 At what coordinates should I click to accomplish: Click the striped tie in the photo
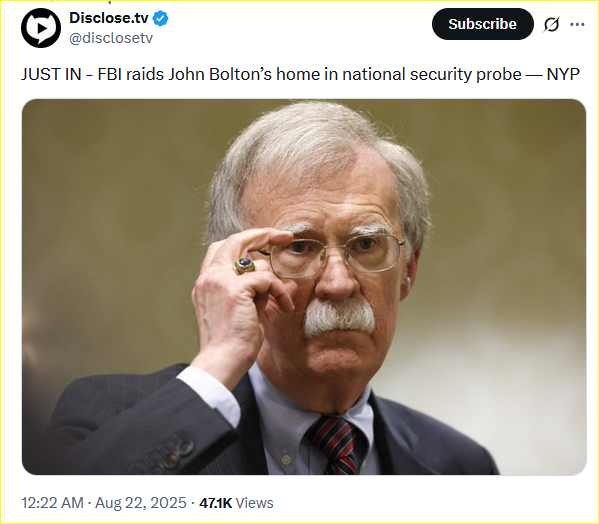coord(336,445)
